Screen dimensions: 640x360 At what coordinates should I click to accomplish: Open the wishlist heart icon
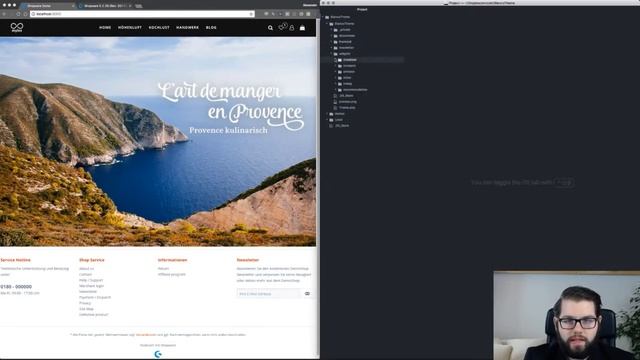[282, 27]
